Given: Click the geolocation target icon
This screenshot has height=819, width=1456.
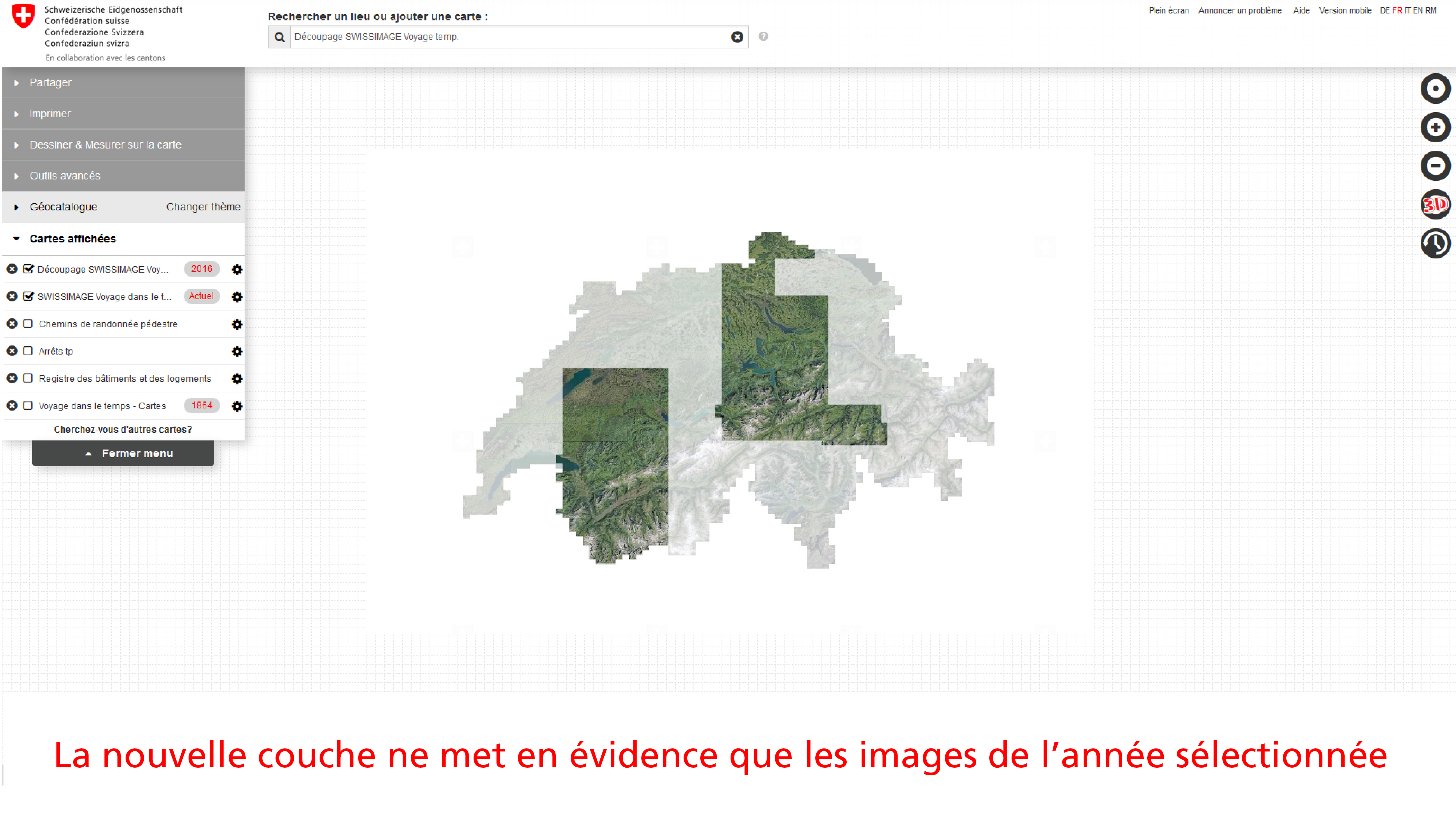Looking at the screenshot, I should (1435, 89).
